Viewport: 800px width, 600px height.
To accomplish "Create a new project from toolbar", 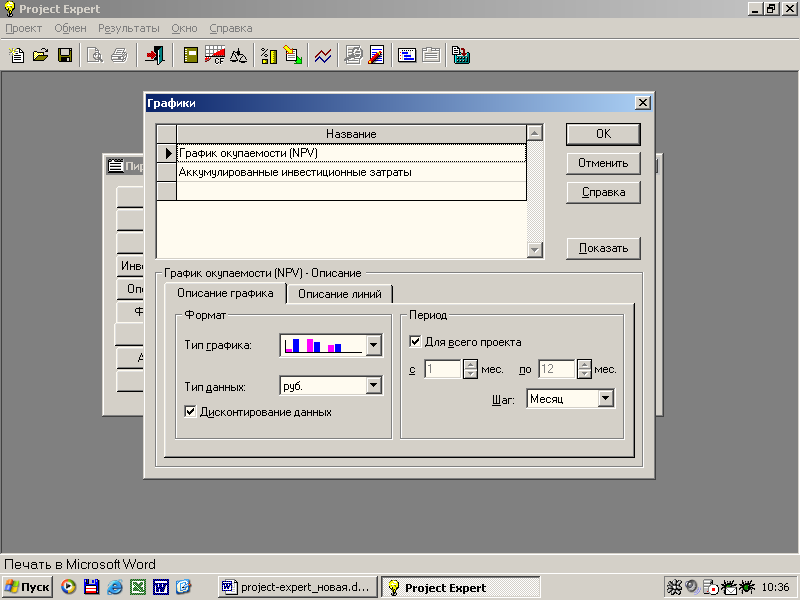I will 17,55.
